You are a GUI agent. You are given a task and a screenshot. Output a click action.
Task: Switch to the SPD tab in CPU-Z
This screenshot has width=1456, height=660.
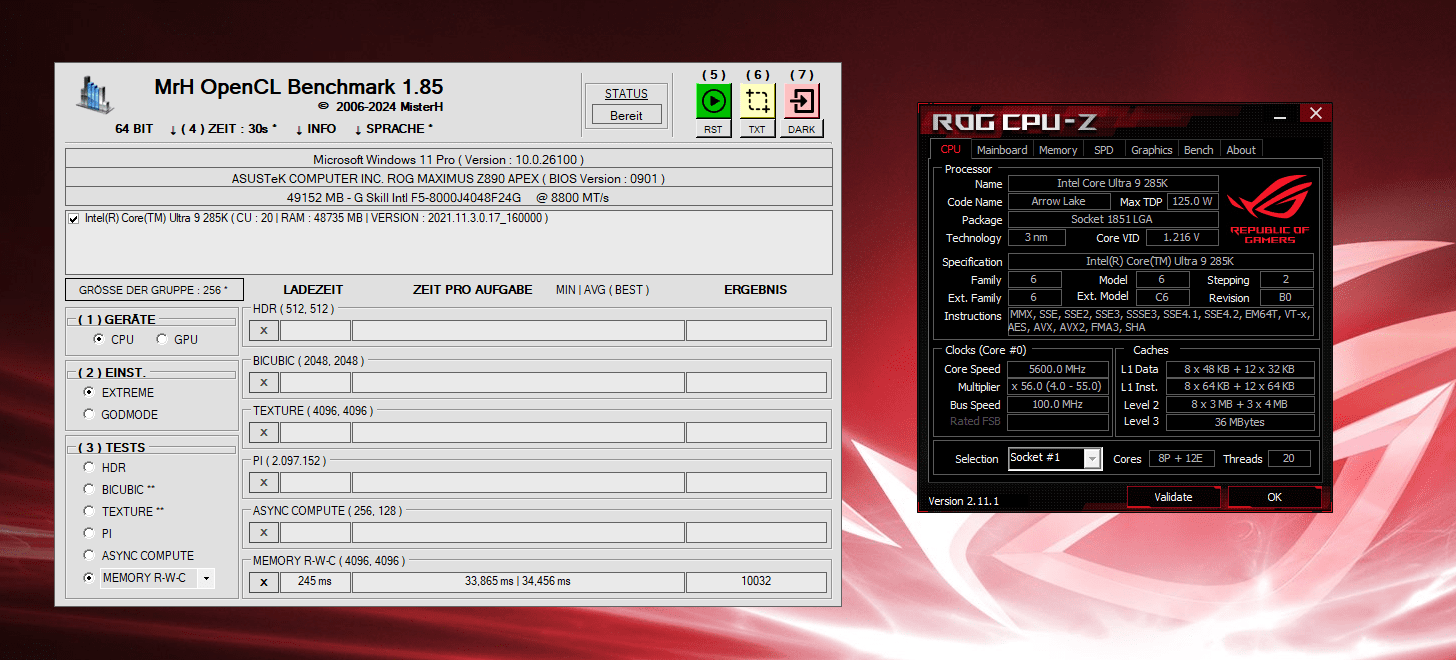click(1103, 150)
